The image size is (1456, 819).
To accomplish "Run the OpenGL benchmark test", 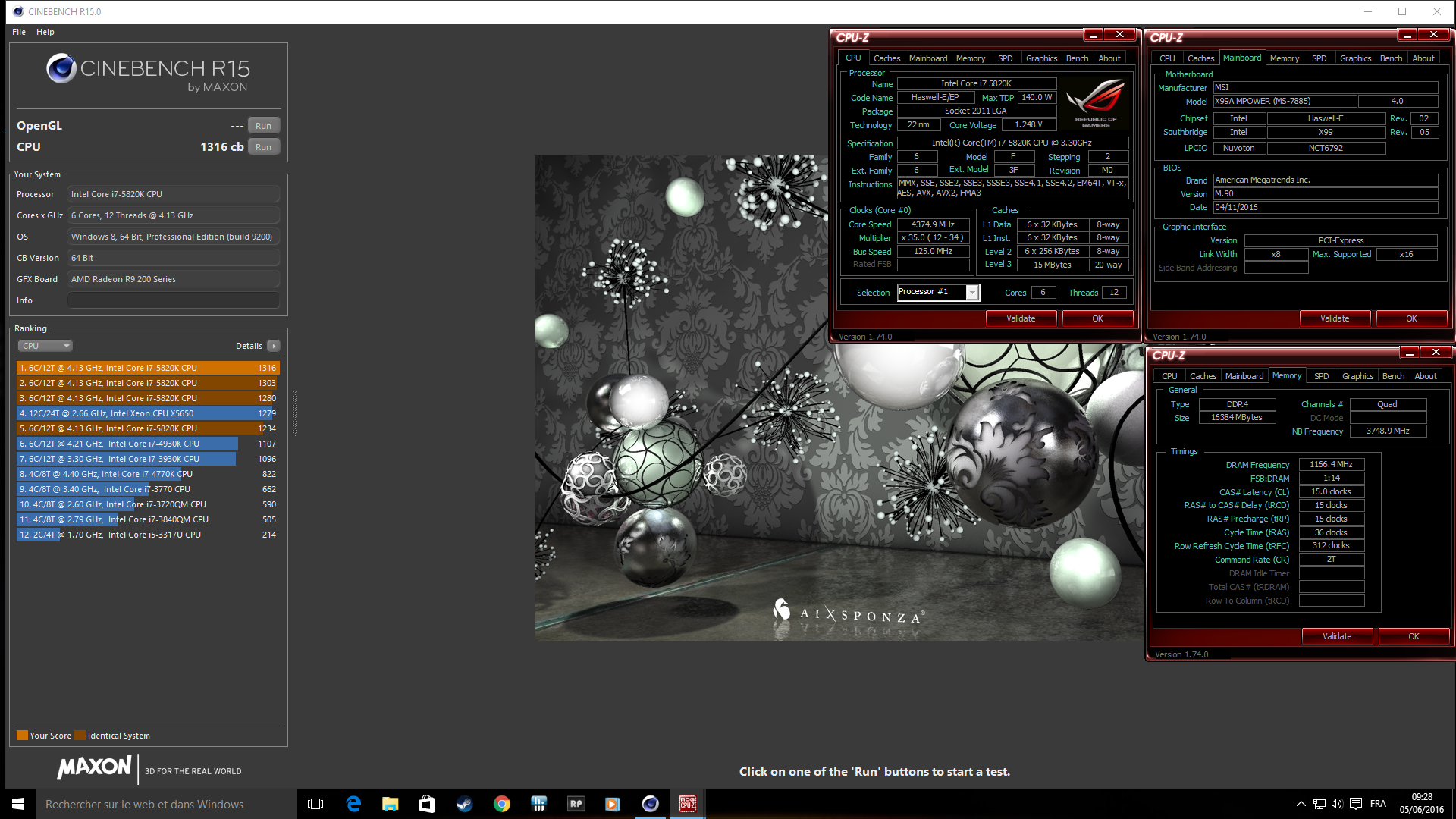I will (x=263, y=126).
